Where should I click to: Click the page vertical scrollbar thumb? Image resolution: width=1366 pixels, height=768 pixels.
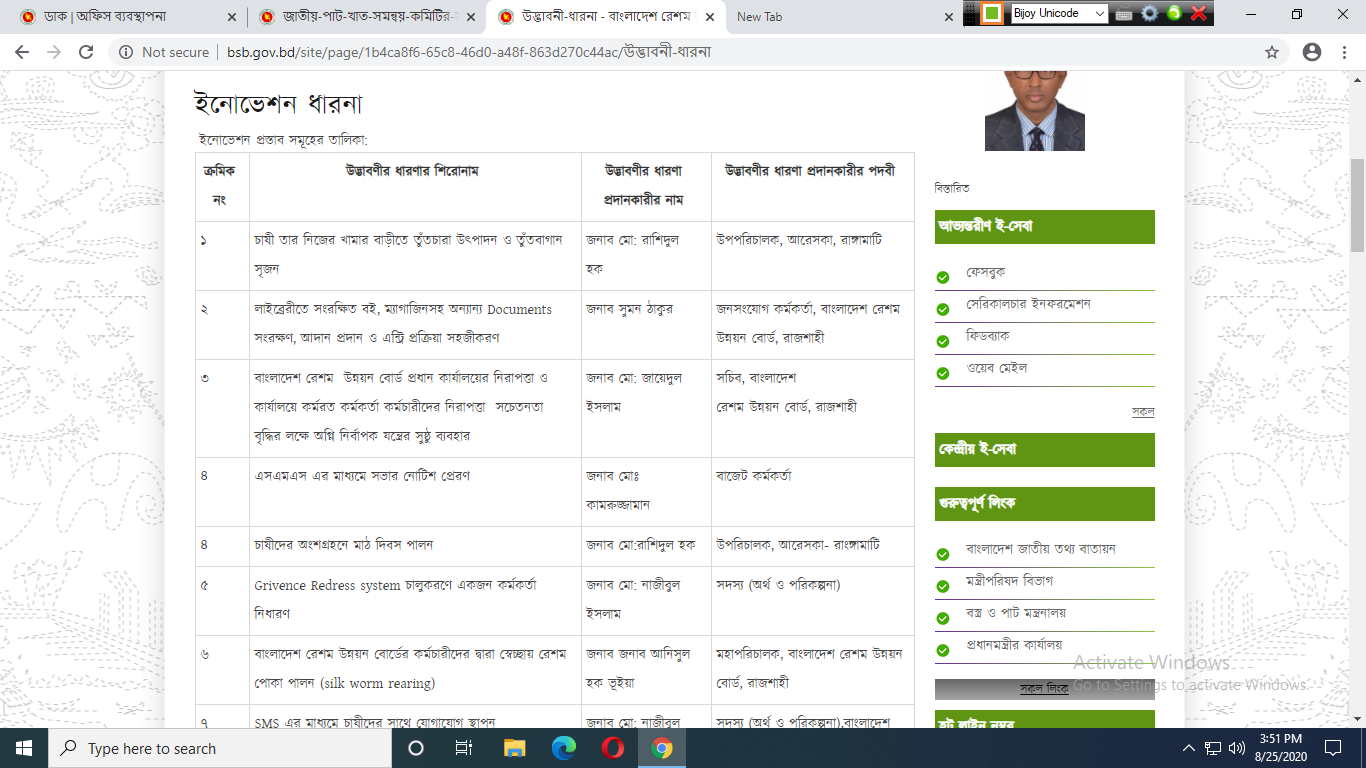1357,205
